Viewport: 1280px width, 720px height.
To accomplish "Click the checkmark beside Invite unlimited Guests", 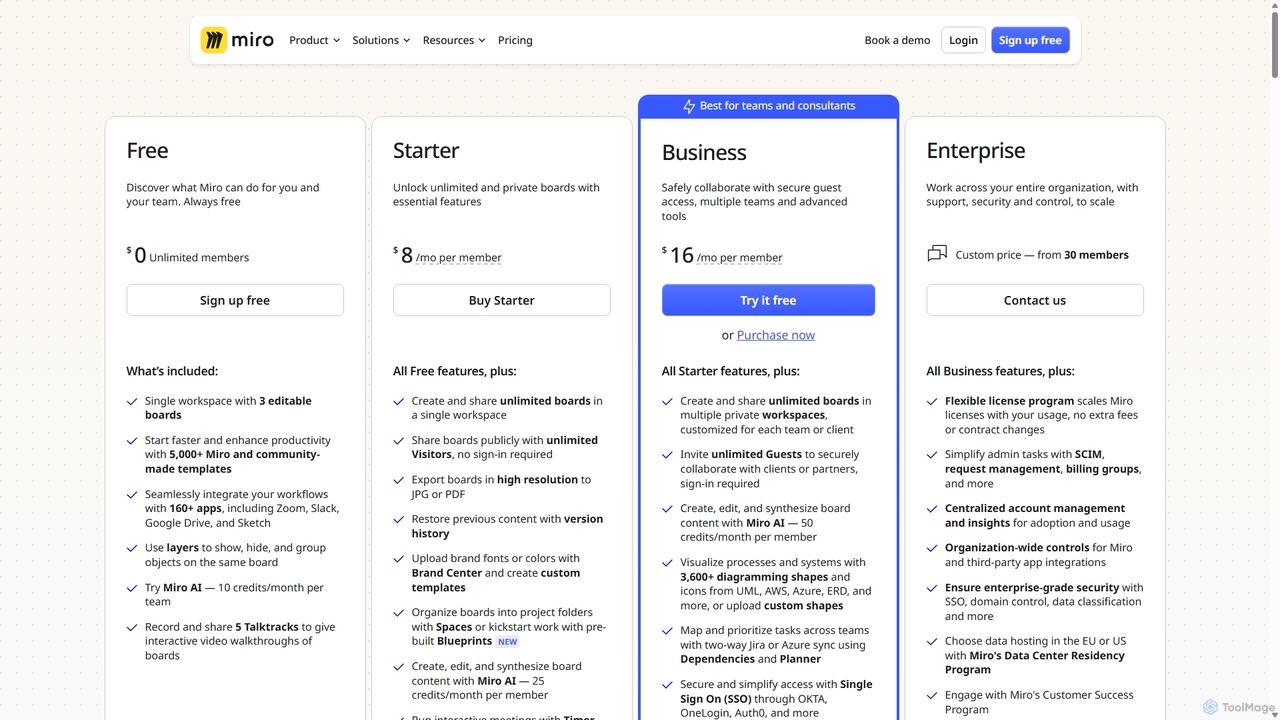I will pyautogui.click(x=667, y=455).
